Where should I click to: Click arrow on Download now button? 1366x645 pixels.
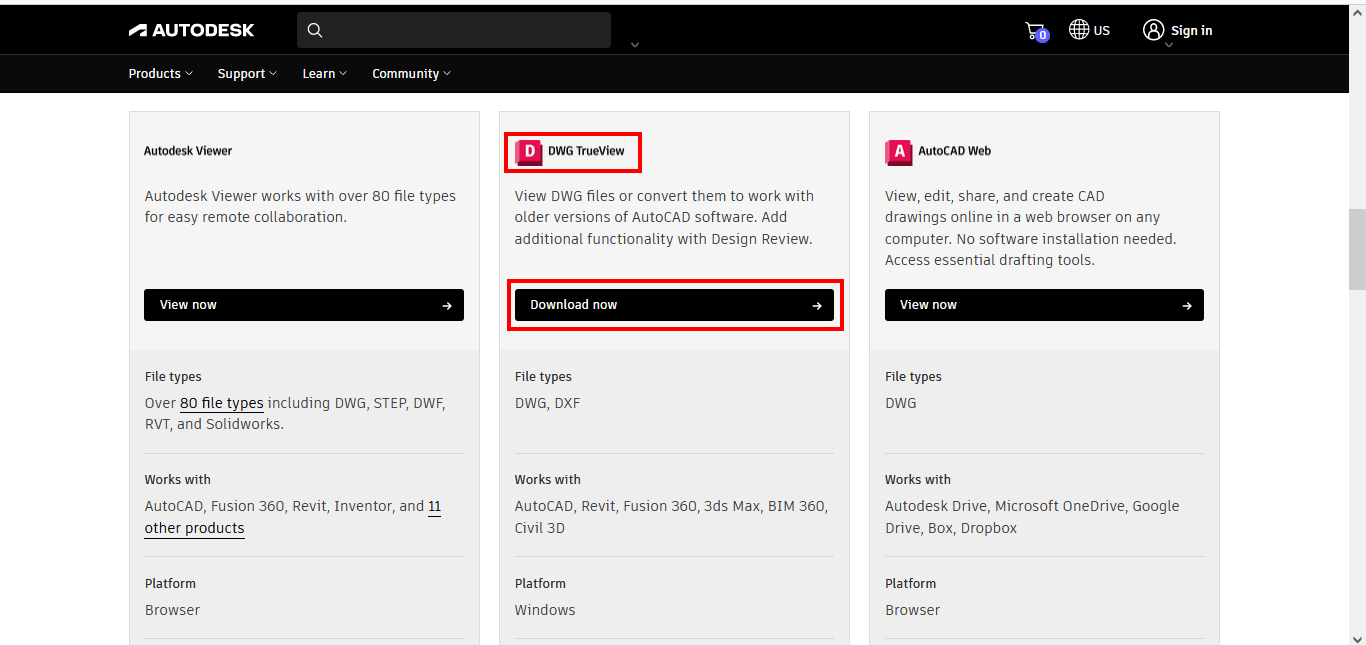coord(817,306)
